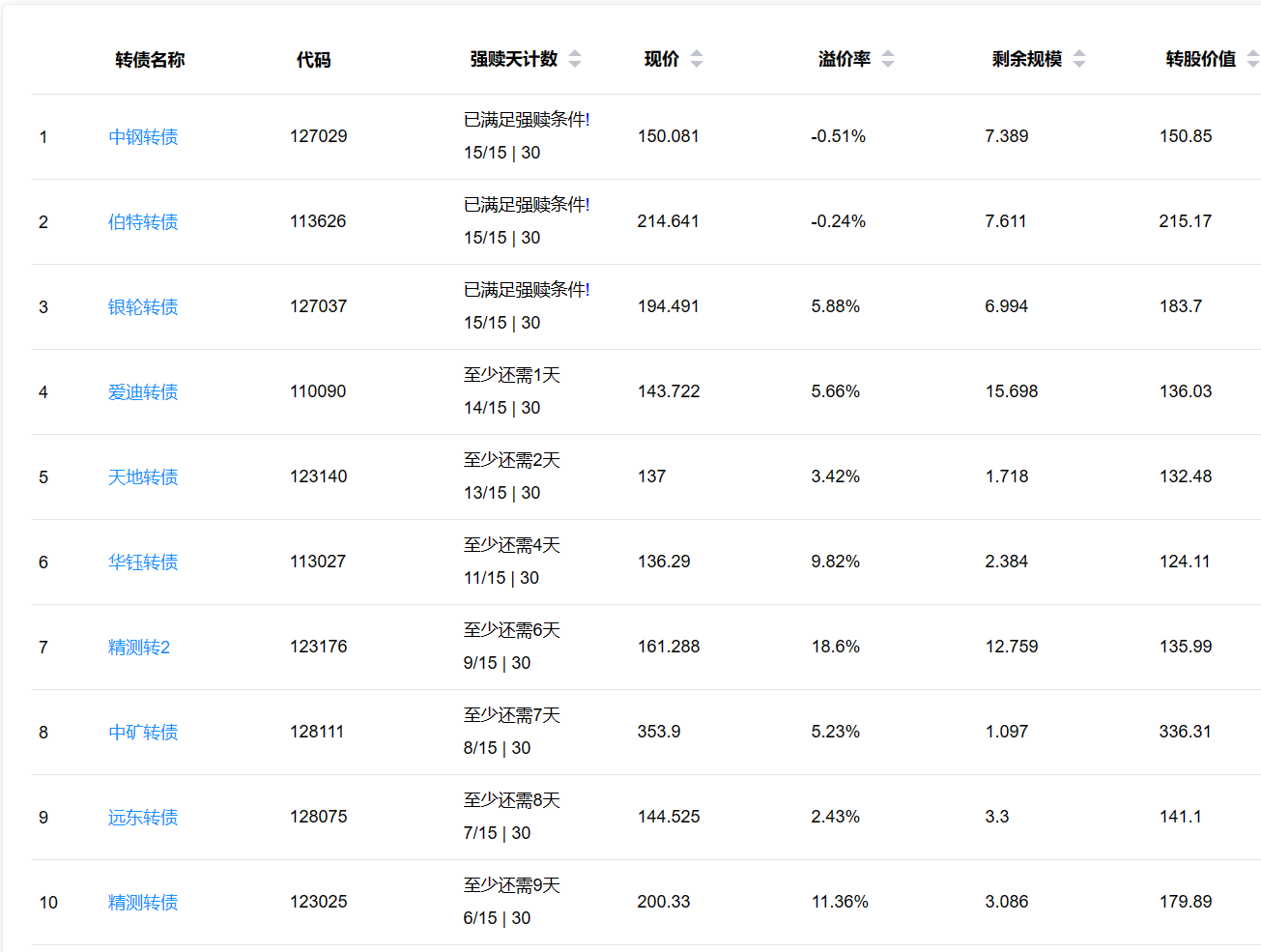Sort table using 溢价率 sort icon

point(888,59)
